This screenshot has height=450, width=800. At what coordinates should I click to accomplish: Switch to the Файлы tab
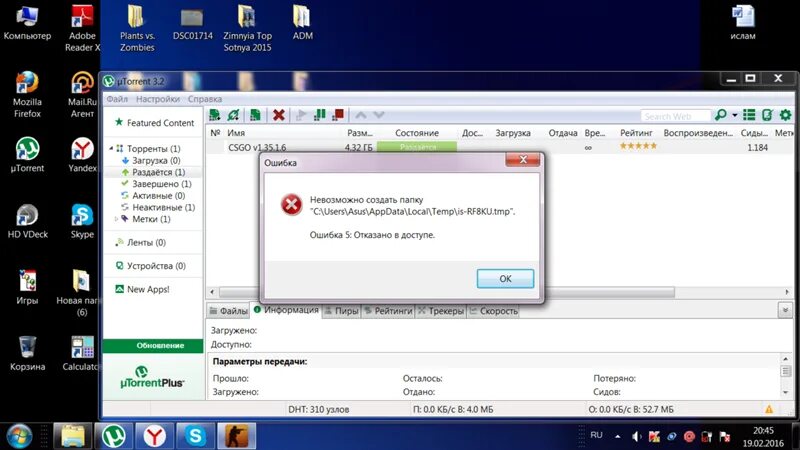tap(228, 311)
